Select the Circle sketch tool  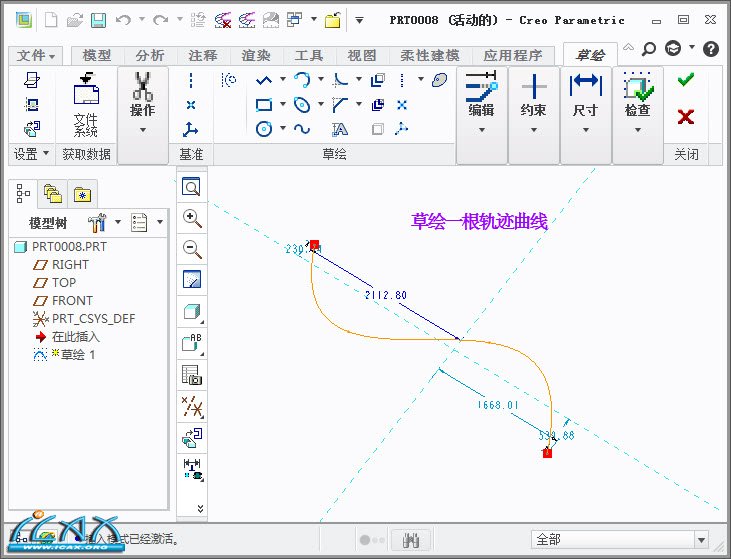click(264, 129)
